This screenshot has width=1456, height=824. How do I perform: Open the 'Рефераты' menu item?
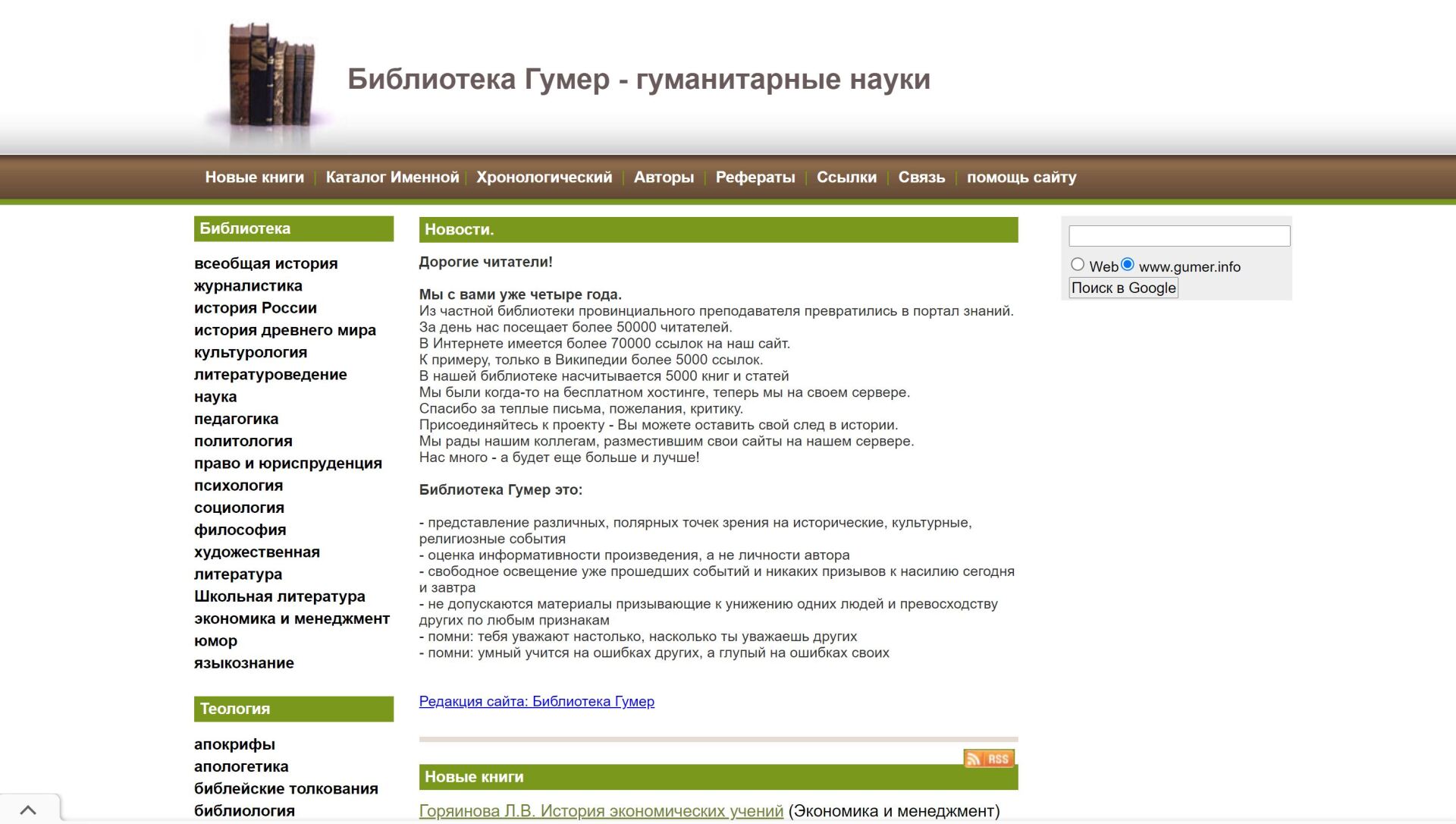pyautogui.click(x=755, y=178)
